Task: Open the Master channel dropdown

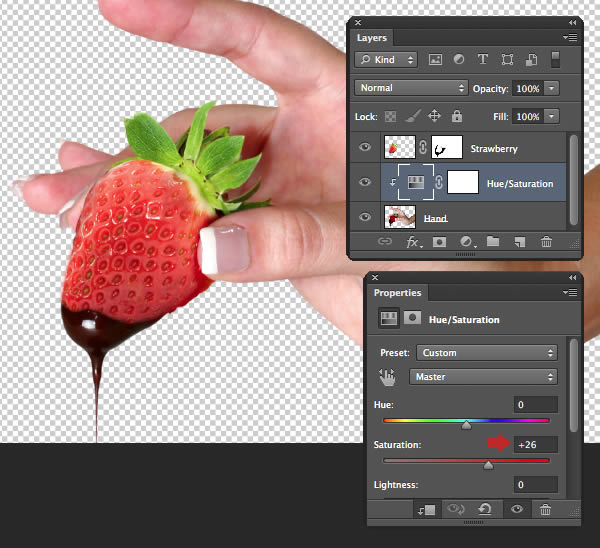Action: 483,377
